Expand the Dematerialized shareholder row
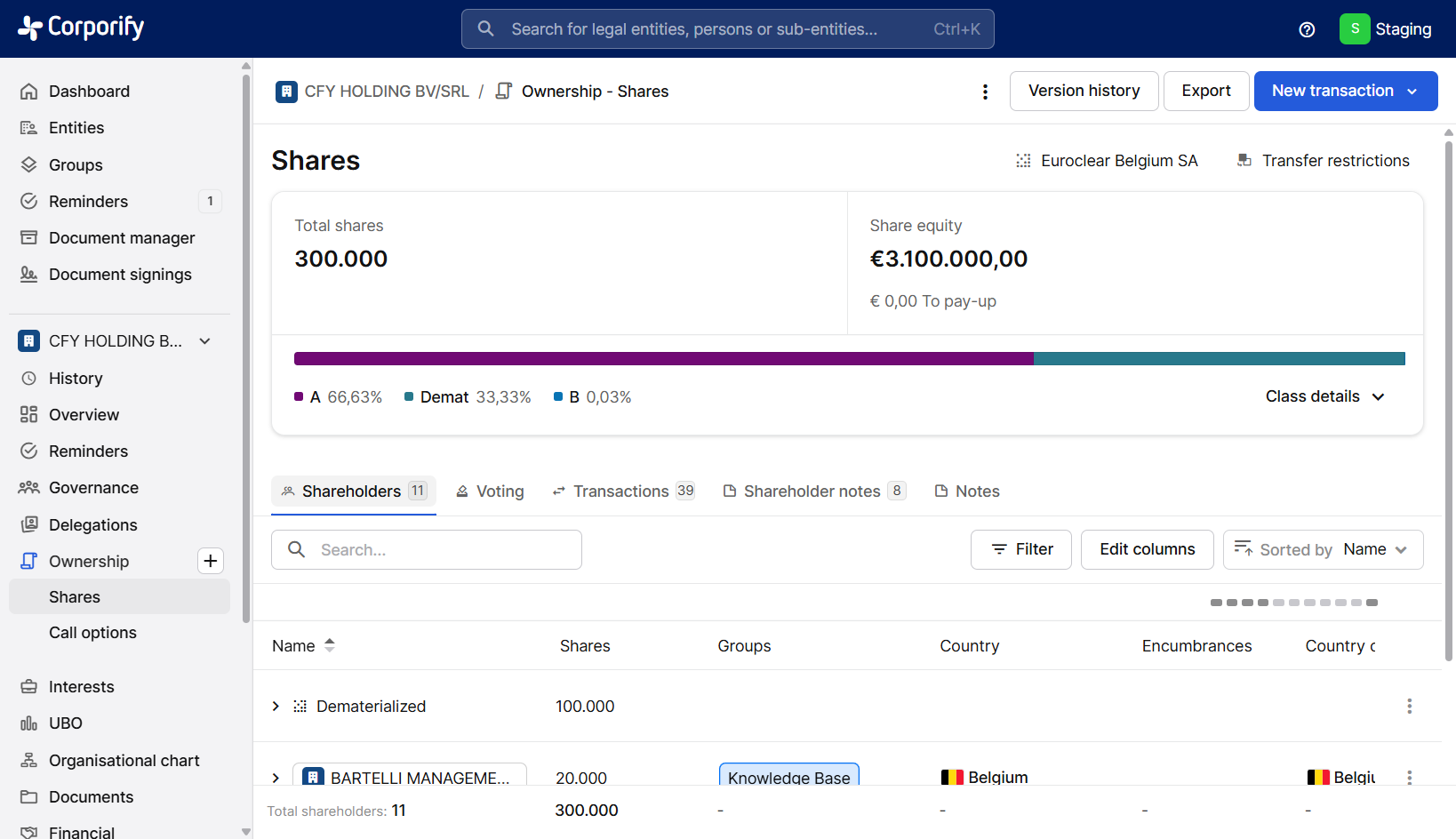 click(x=276, y=707)
